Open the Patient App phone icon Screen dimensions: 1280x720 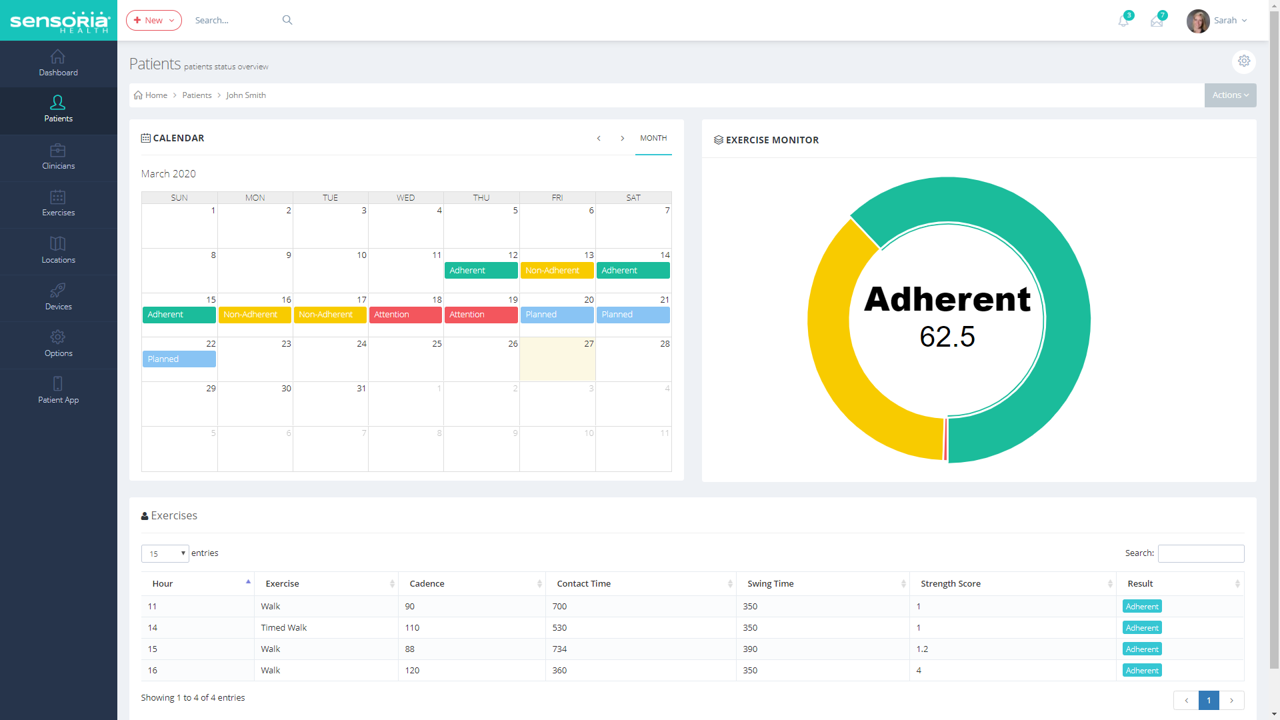pyautogui.click(x=58, y=384)
